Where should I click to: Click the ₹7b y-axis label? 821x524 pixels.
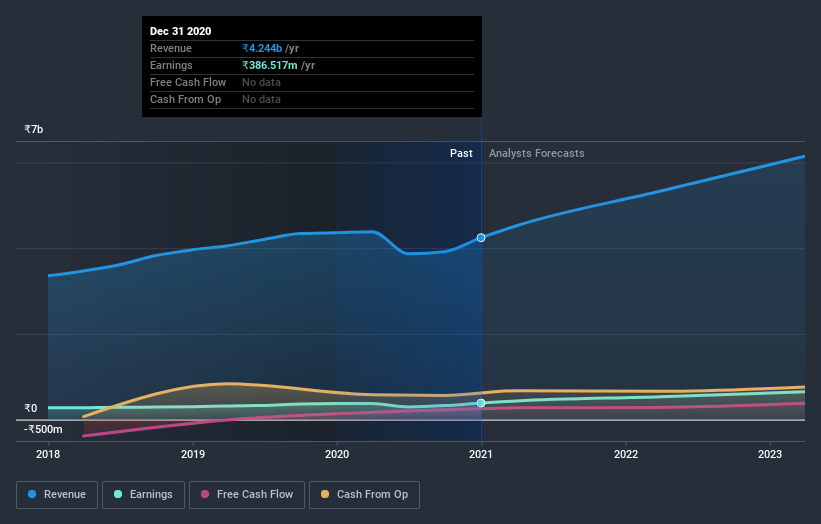pyautogui.click(x=34, y=129)
